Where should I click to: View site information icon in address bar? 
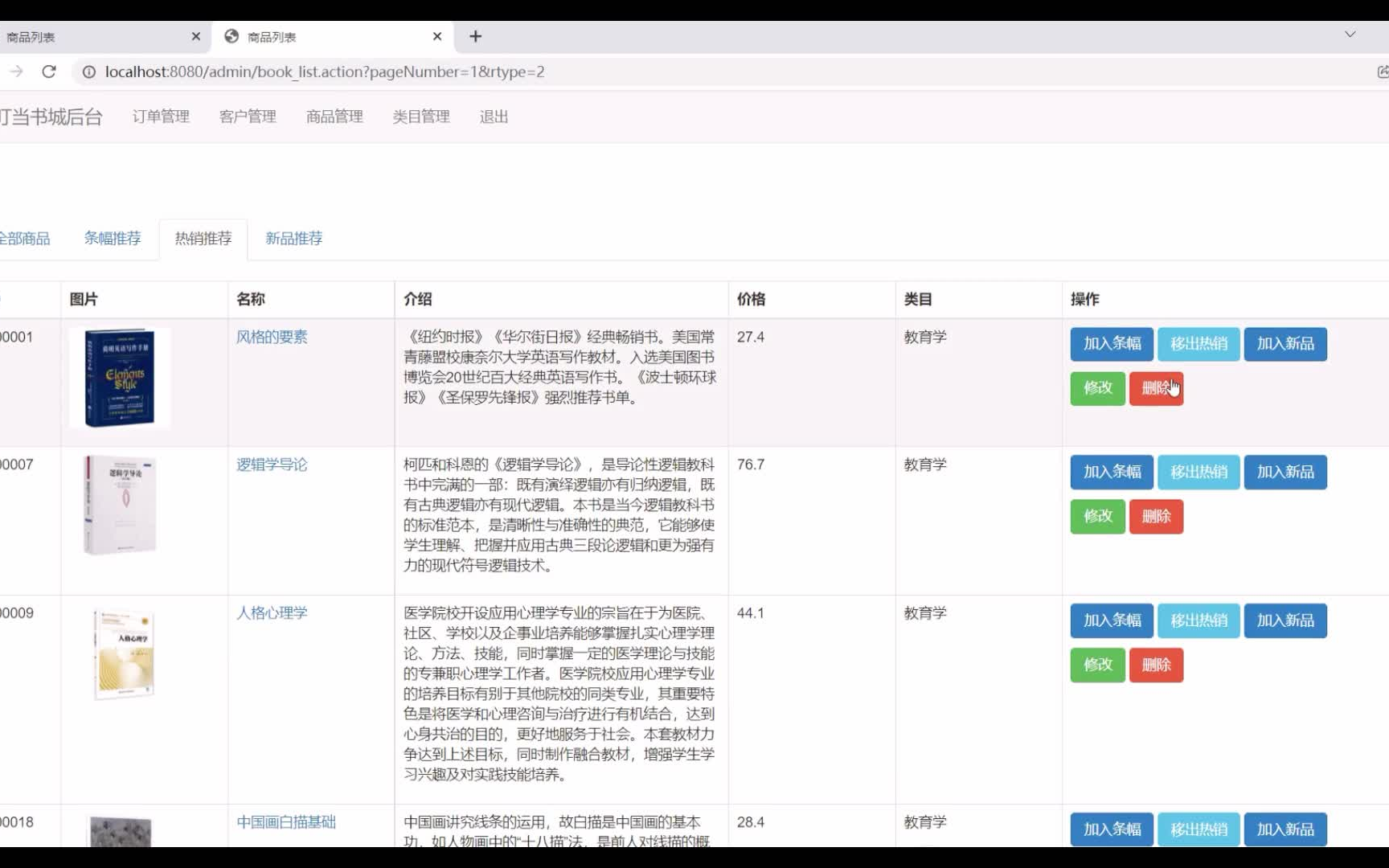point(89,72)
